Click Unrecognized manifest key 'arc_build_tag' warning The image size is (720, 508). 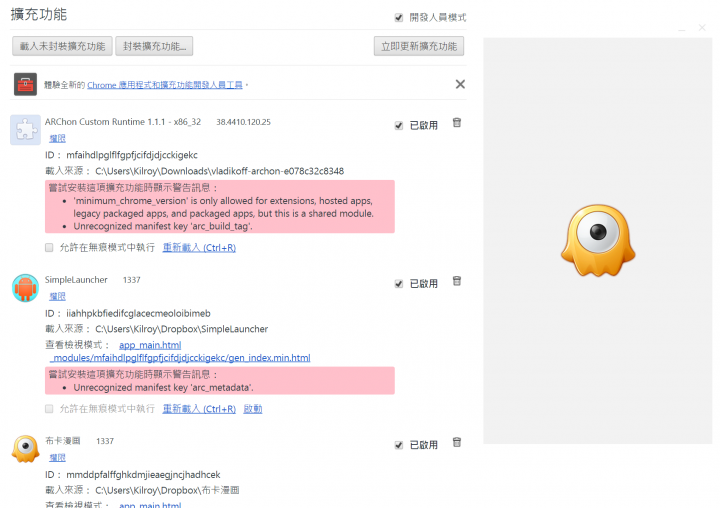click(x=163, y=226)
